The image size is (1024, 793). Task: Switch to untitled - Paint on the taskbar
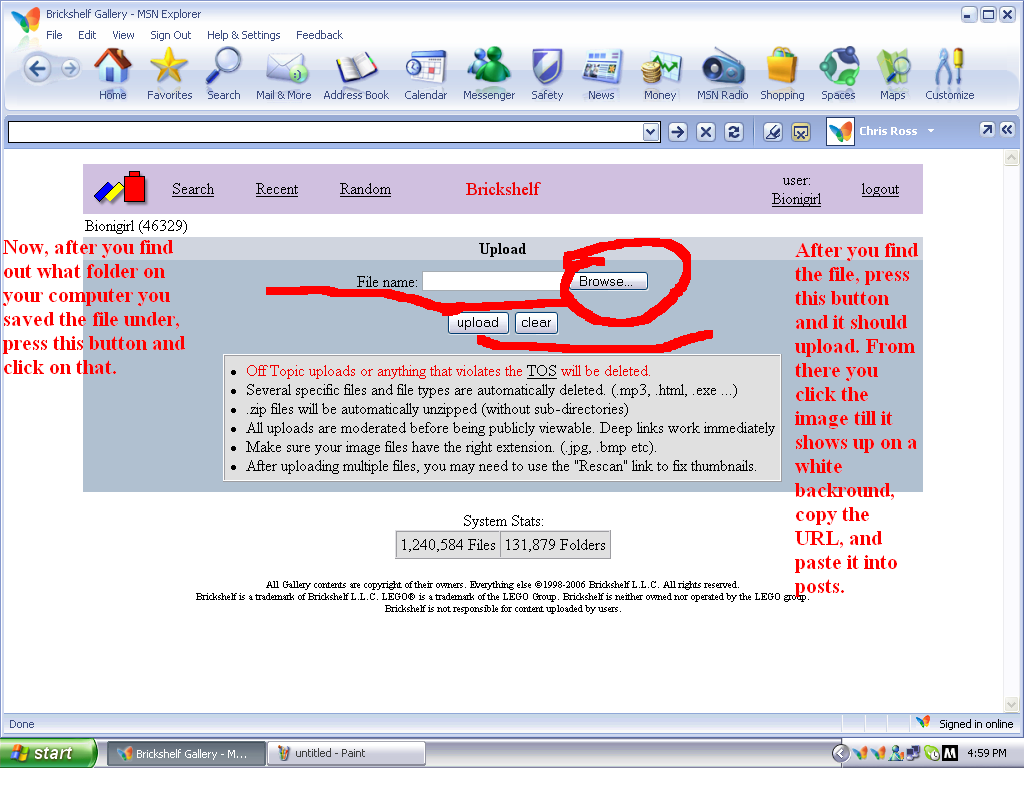tap(346, 753)
